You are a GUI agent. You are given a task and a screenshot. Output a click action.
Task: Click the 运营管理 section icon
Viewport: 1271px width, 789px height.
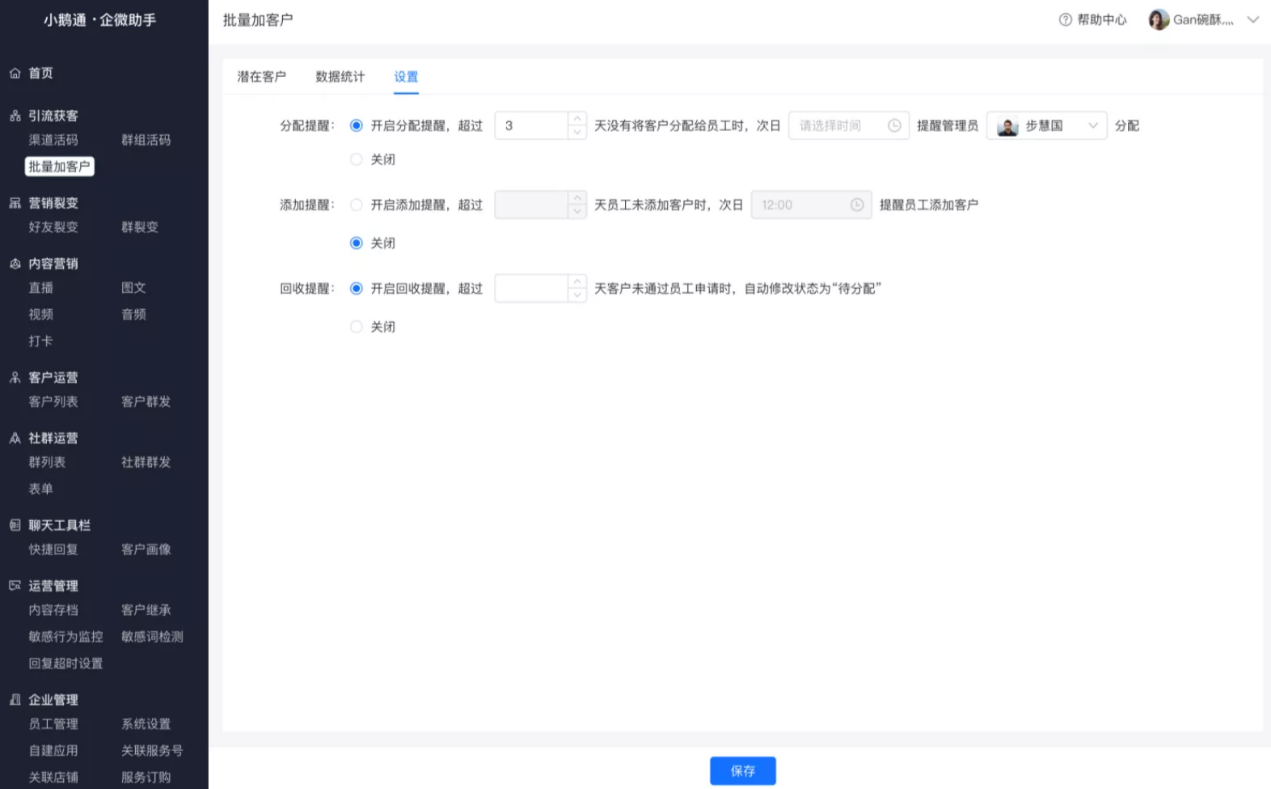[14, 586]
